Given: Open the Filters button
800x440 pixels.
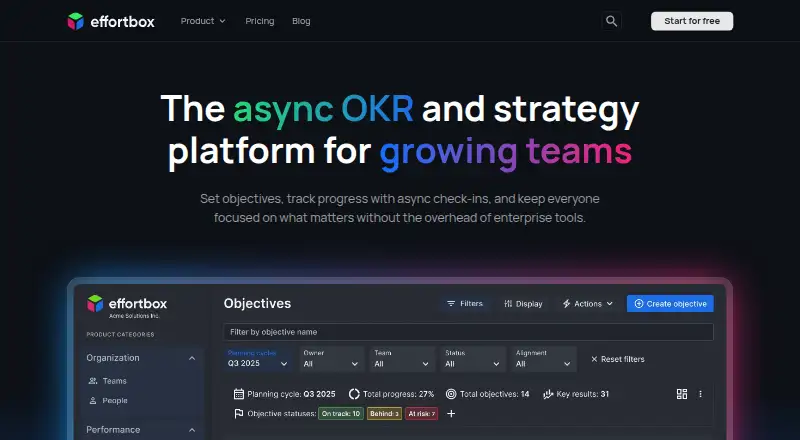Looking at the screenshot, I should [465, 304].
